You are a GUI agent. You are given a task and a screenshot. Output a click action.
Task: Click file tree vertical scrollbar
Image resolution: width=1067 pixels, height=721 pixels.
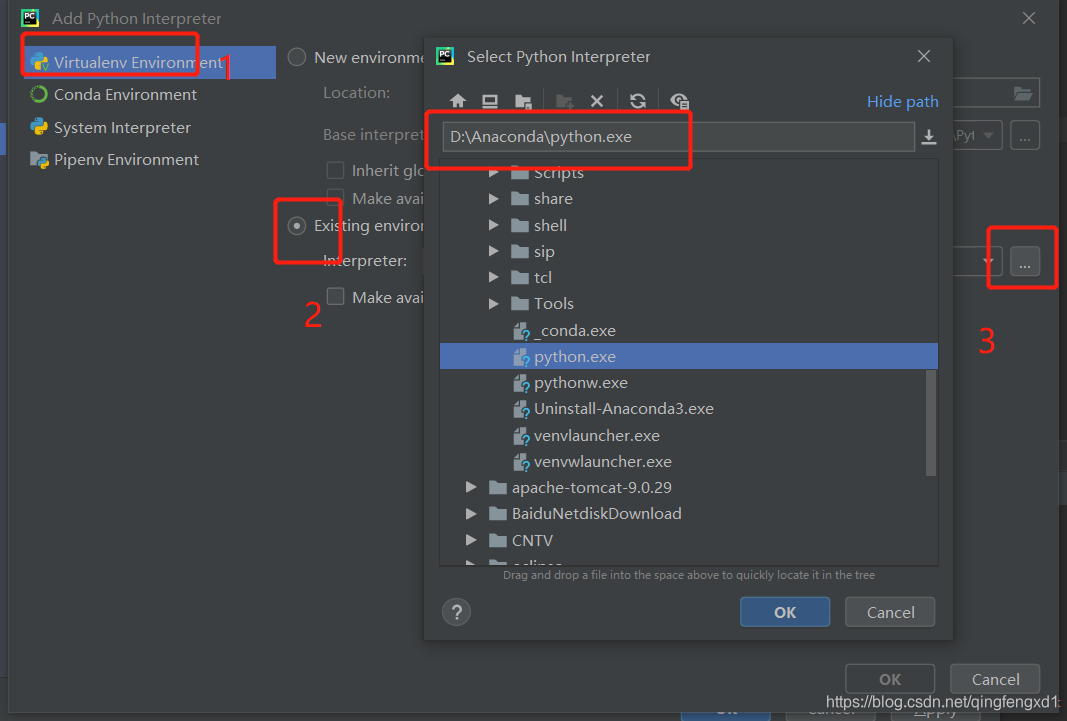pyautogui.click(x=931, y=422)
